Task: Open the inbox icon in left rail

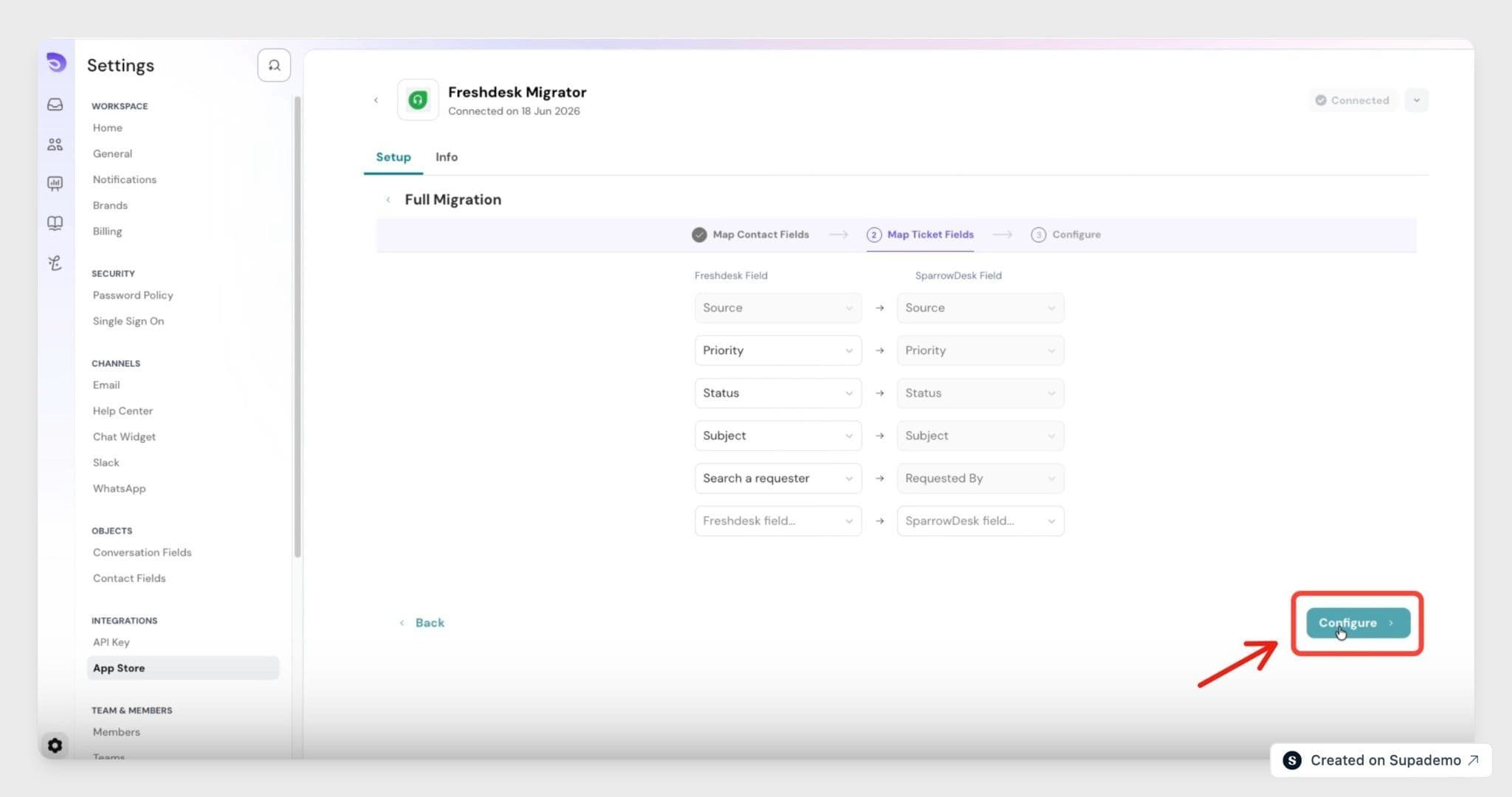Action: [55, 105]
